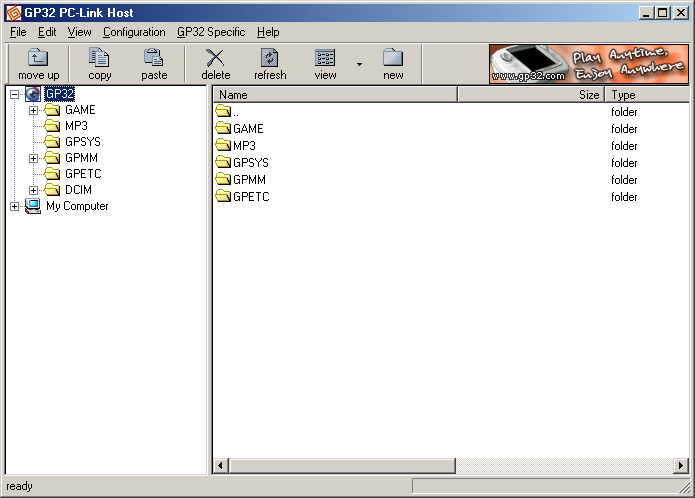
Task: Open the GP32 Specific menu
Action: [x=211, y=32]
